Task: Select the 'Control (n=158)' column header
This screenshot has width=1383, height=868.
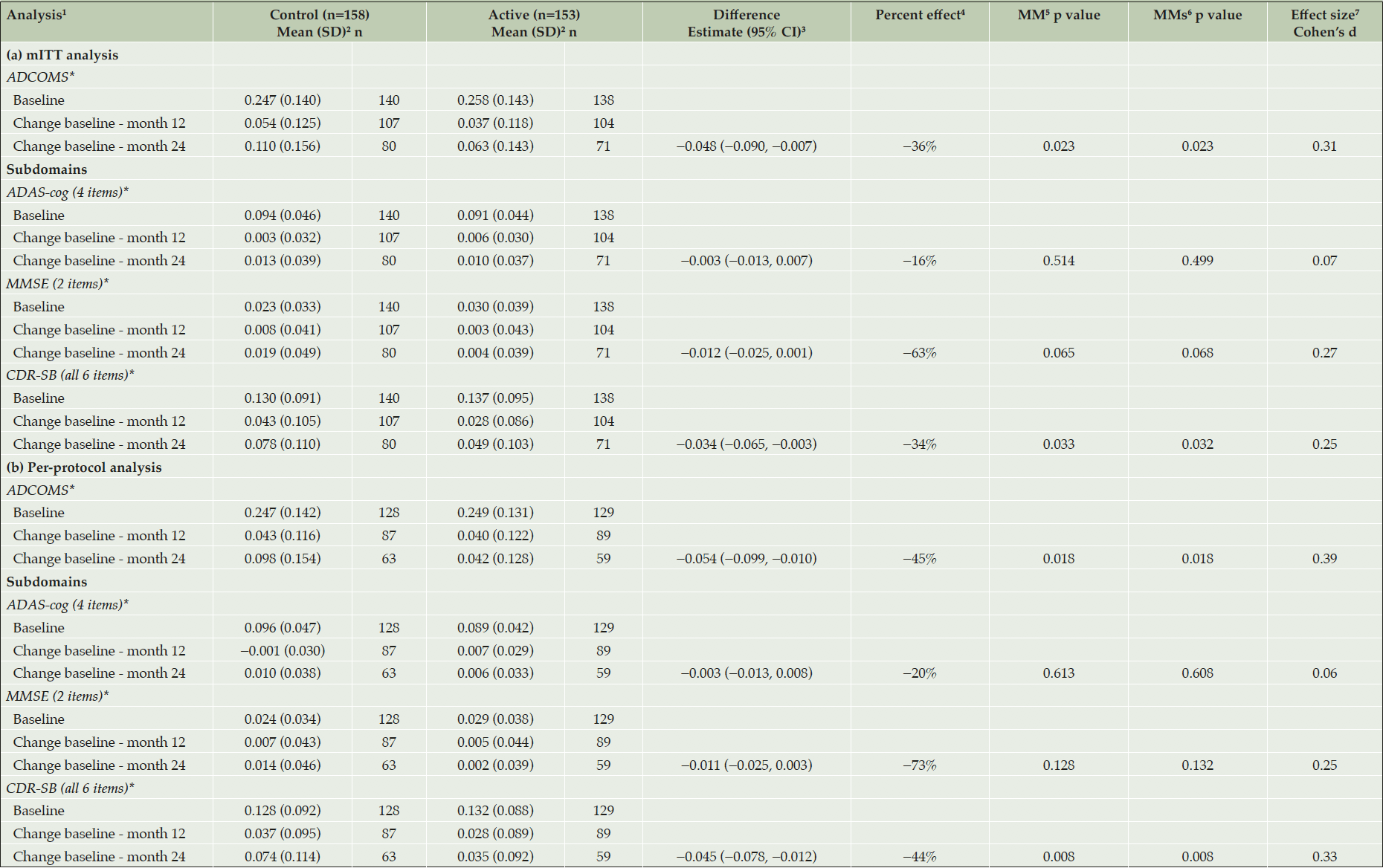Action: [x=320, y=23]
